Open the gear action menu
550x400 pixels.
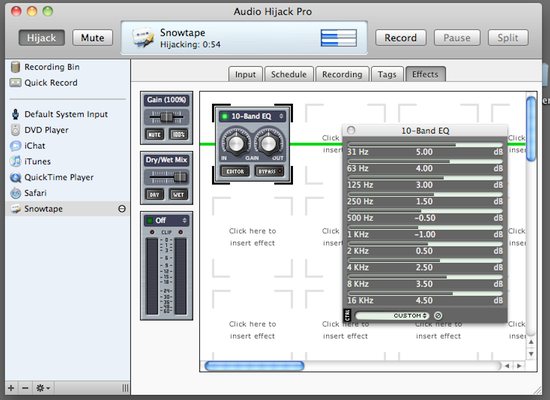point(43,388)
